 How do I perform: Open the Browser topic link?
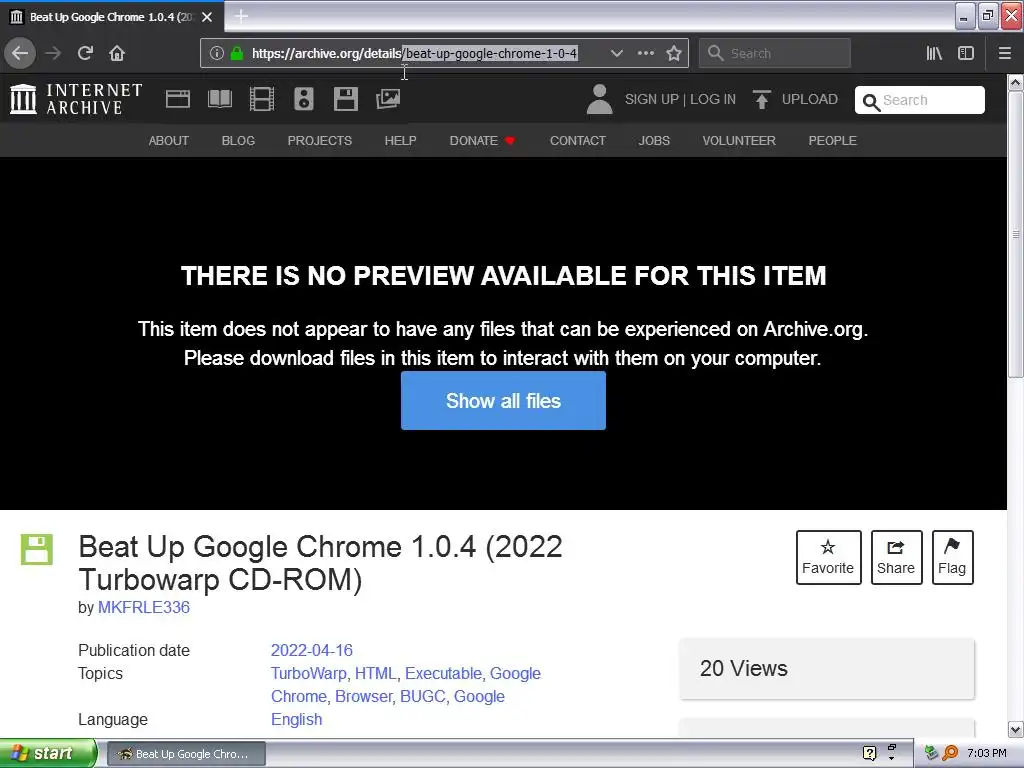coord(364,696)
